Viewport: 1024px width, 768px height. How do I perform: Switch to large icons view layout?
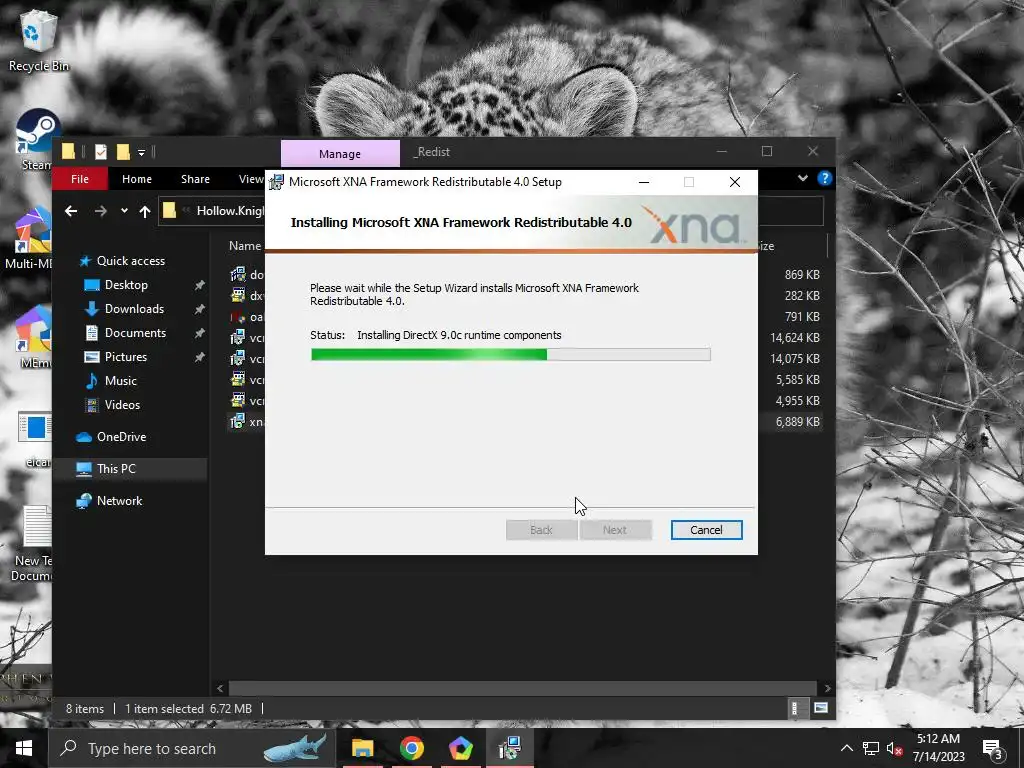coord(821,708)
